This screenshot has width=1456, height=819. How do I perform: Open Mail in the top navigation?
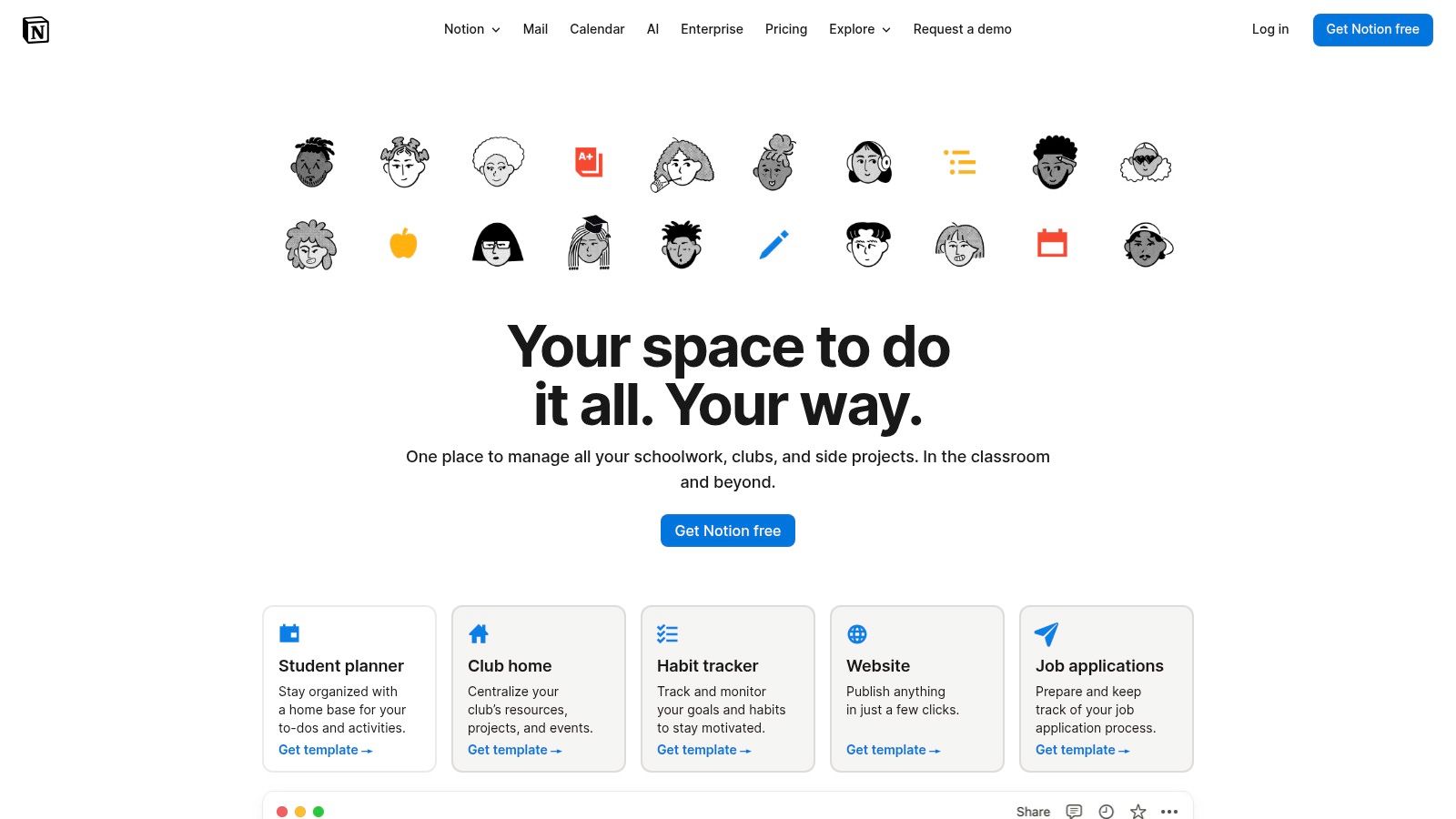[535, 29]
